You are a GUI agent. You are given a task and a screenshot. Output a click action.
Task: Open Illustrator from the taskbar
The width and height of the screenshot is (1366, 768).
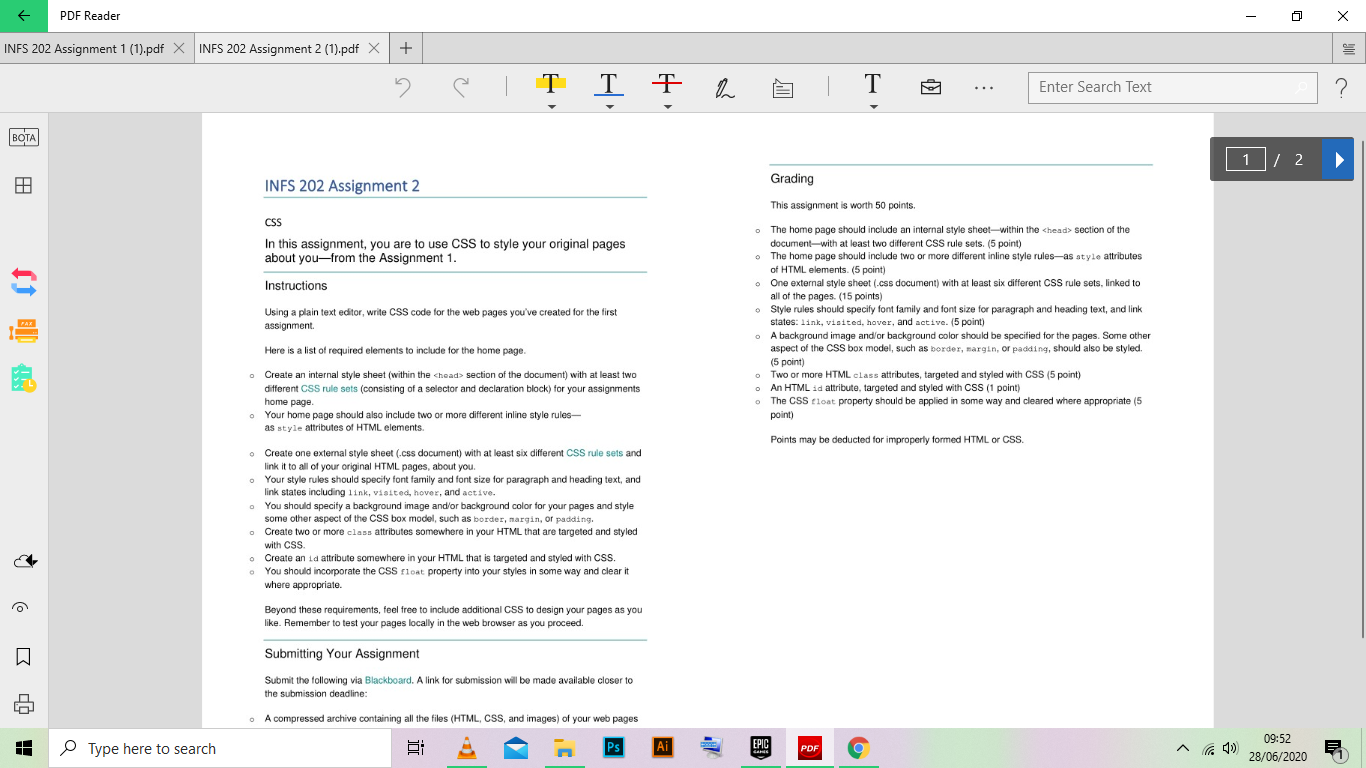click(663, 748)
